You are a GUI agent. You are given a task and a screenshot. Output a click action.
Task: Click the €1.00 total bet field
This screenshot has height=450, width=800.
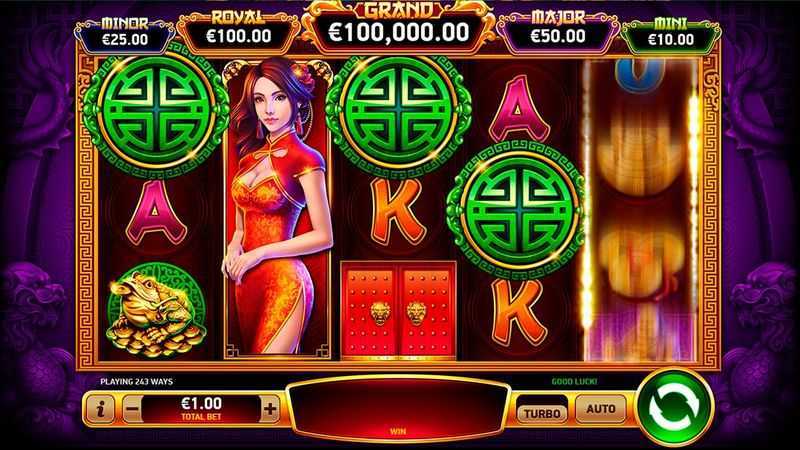(x=202, y=409)
